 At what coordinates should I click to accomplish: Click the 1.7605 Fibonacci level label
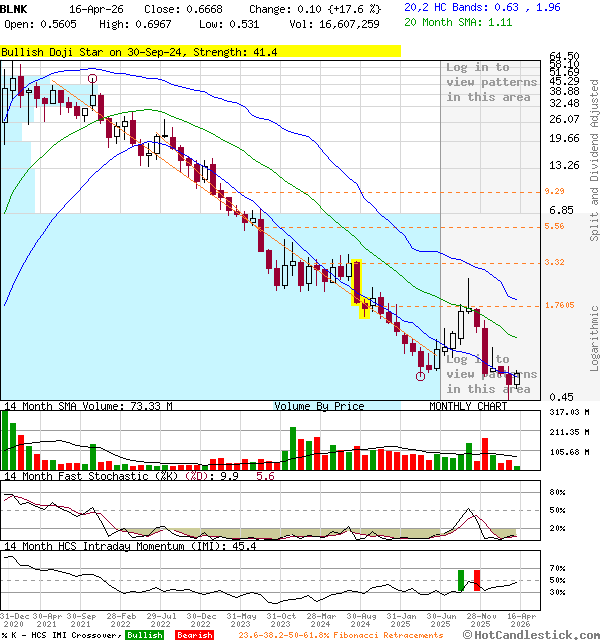click(559, 306)
